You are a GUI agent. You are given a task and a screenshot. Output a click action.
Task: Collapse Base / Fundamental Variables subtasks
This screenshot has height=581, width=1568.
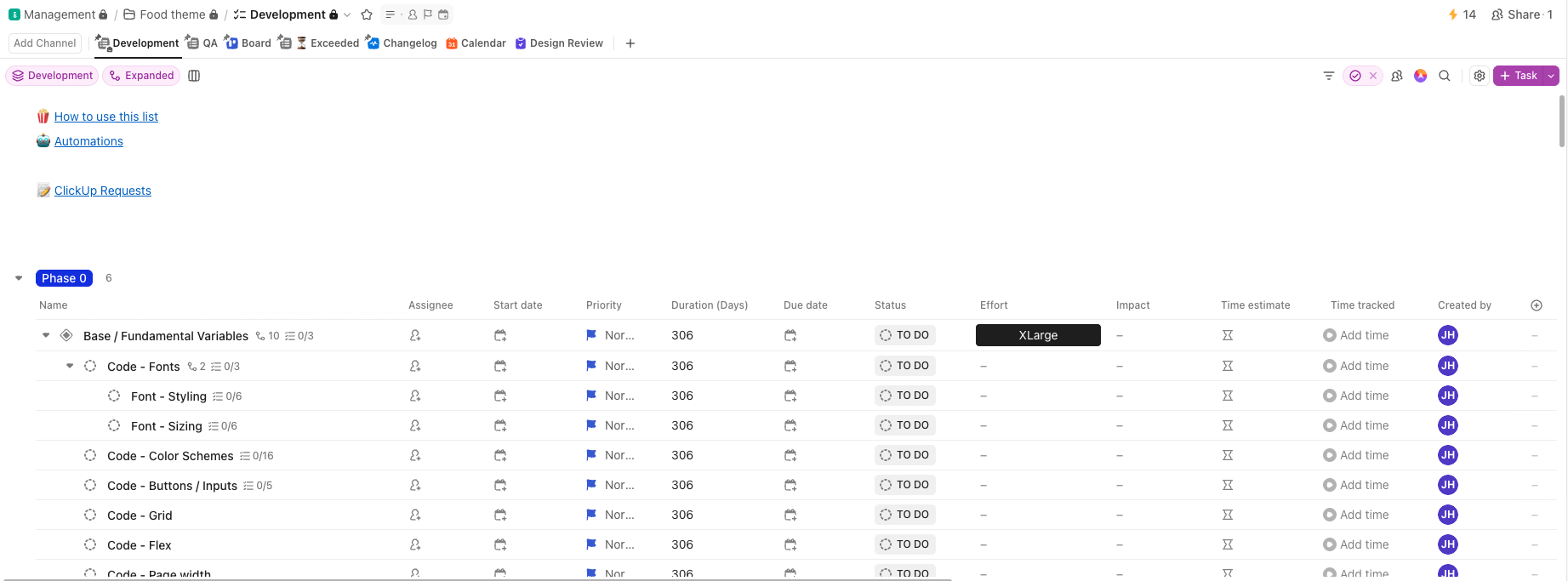click(x=46, y=335)
